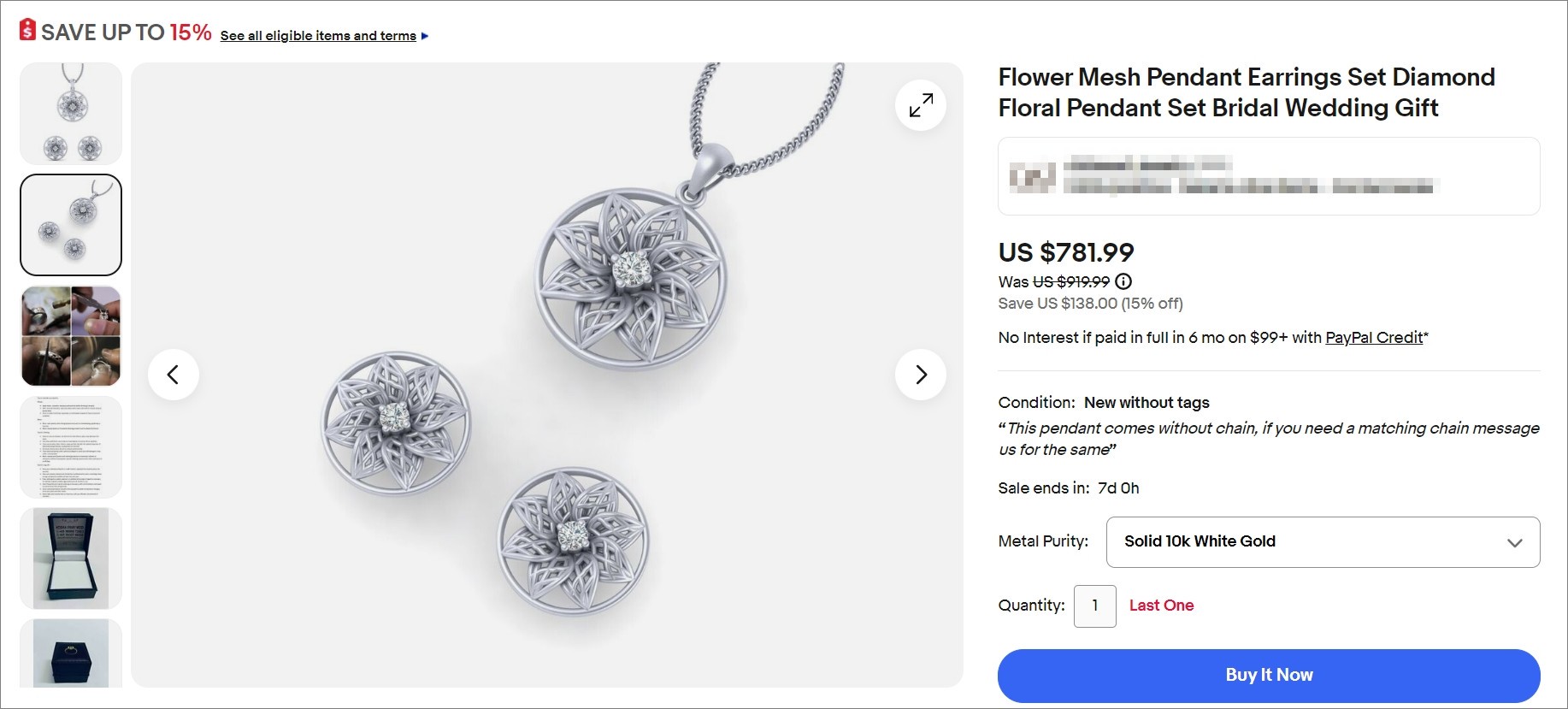
Task: Open the Metal Purity dropdown
Action: point(1323,541)
